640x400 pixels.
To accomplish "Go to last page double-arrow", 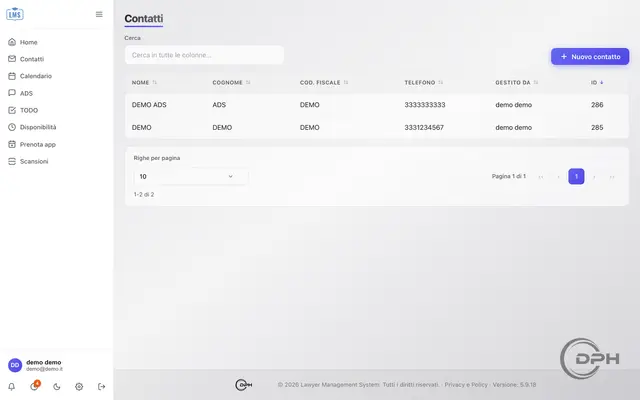I will click(x=612, y=177).
